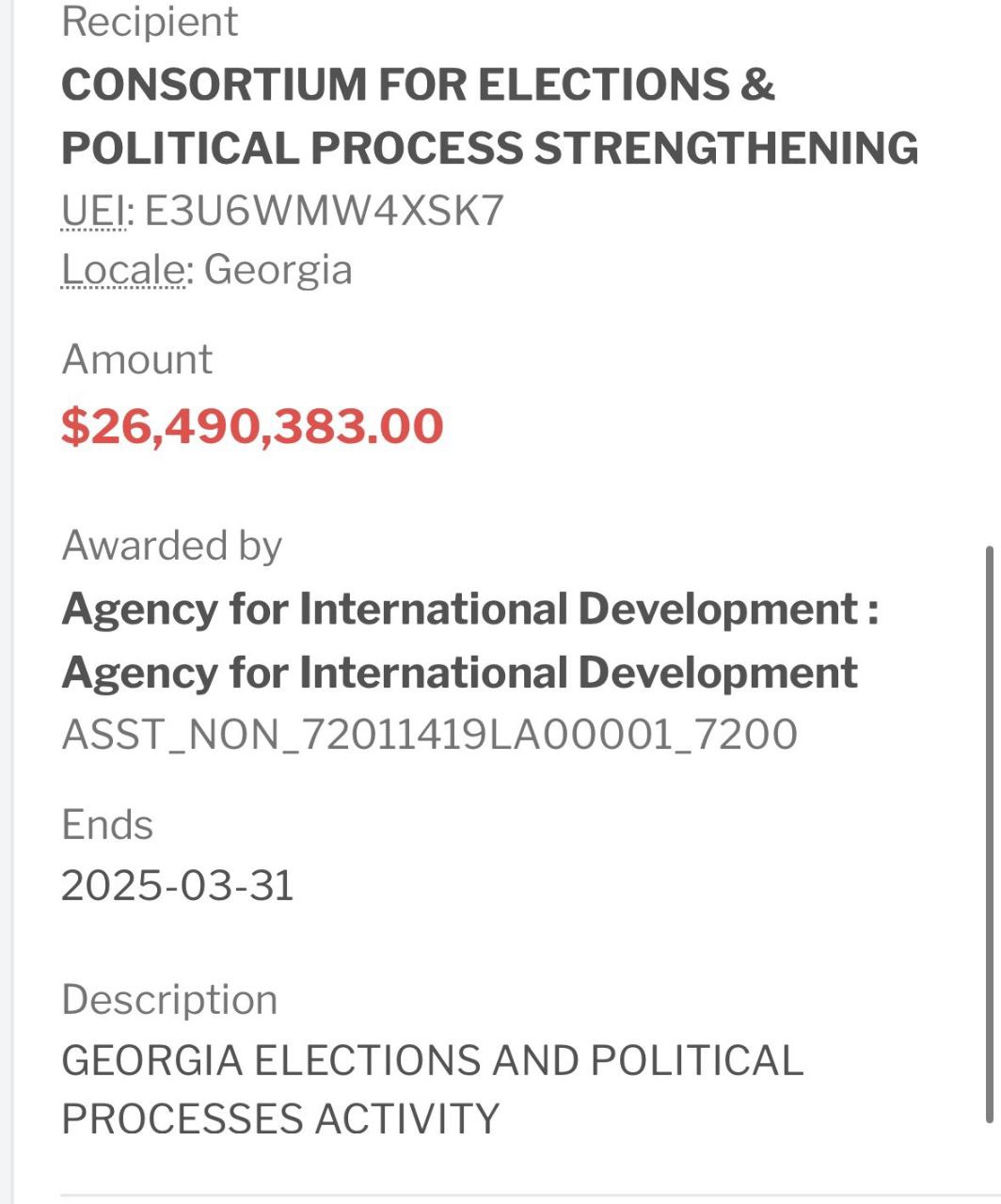Select the "POLITICAL PROCESS STRENGTHENING" heading line
Viewport: 1001px width, 1204px height.
(x=489, y=149)
